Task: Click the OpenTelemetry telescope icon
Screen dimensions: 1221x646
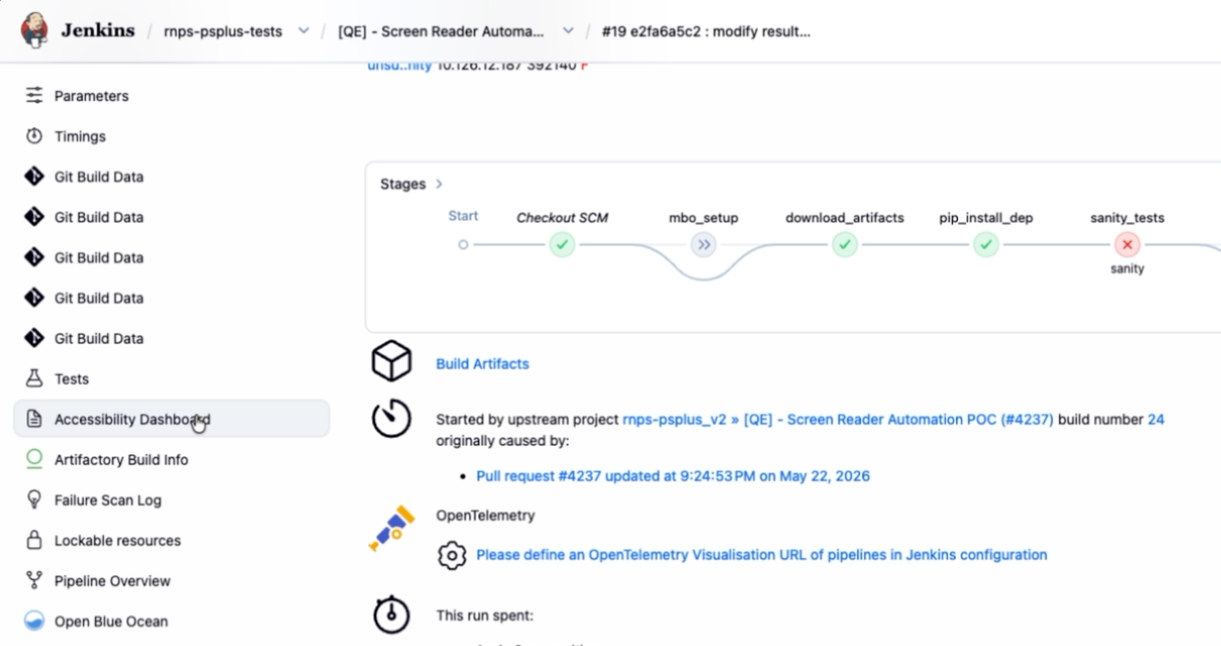Action: (x=391, y=528)
